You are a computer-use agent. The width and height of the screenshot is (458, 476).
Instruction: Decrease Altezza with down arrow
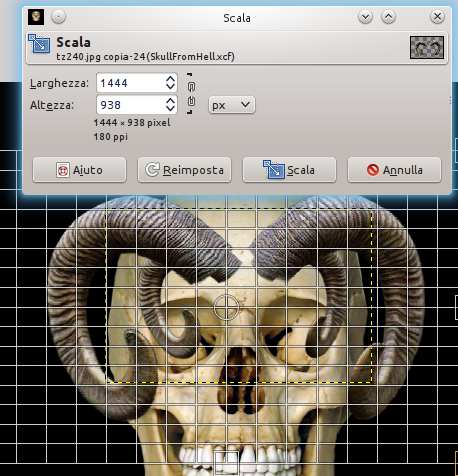click(x=170, y=108)
